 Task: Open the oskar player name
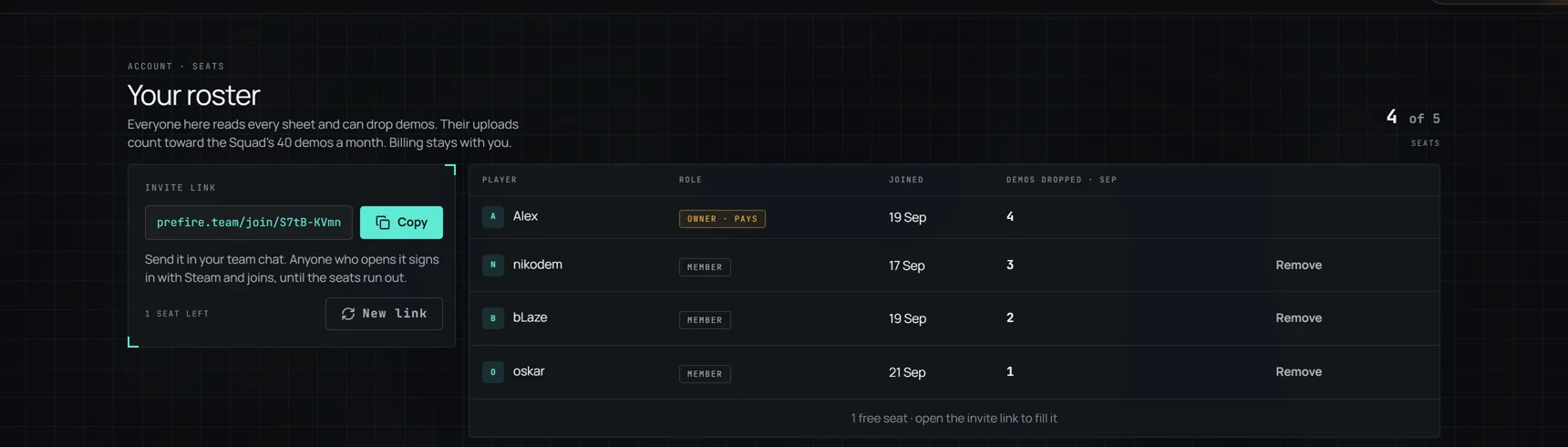click(529, 371)
